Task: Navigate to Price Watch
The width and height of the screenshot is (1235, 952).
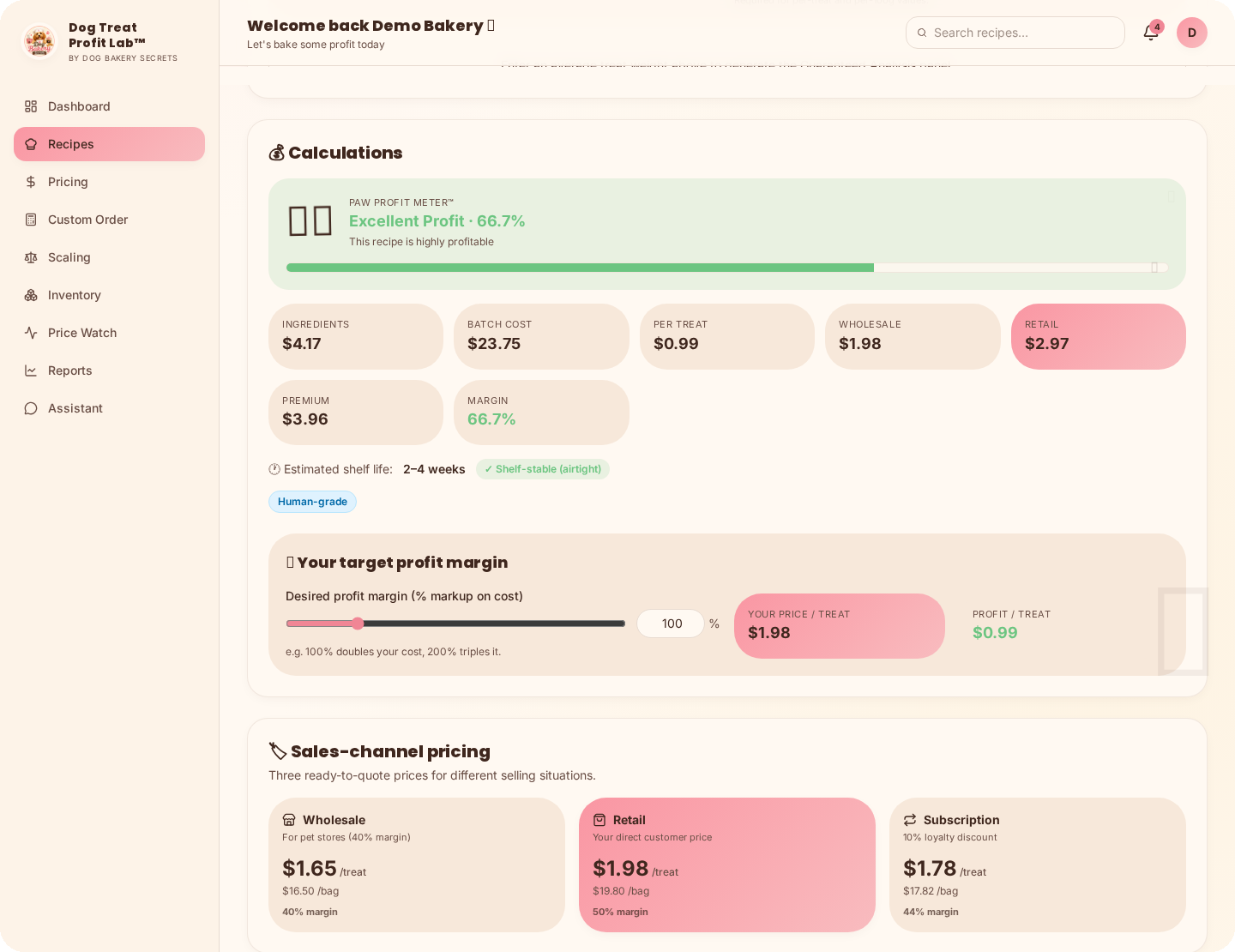Action: click(x=109, y=333)
